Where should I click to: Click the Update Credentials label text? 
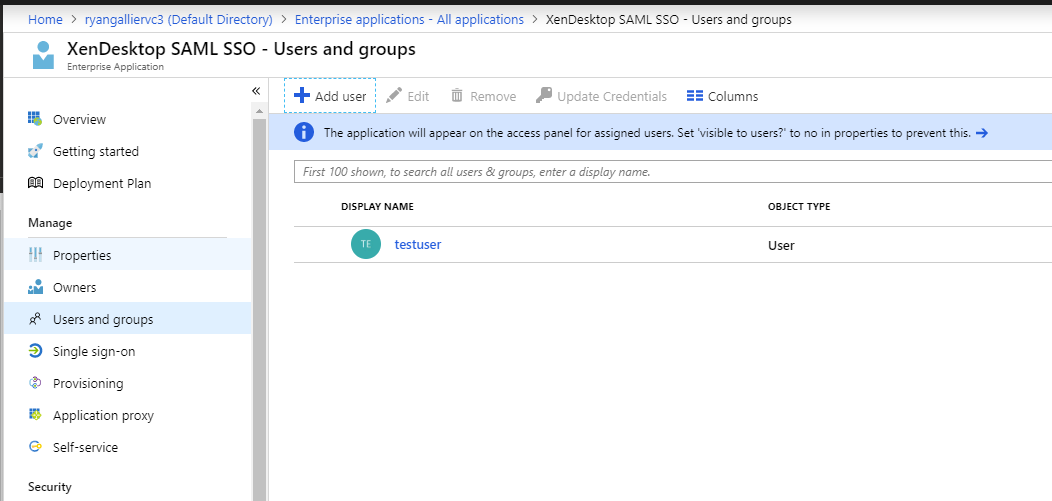point(612,96)
